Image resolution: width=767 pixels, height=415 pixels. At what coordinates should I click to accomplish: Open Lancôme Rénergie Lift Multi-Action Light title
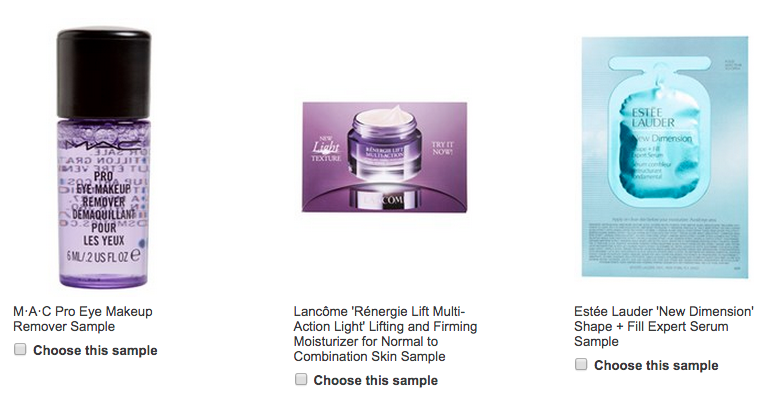point(385,334)
